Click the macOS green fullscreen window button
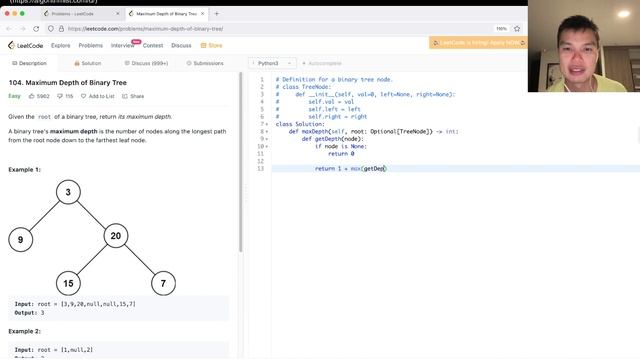Screen dimensions: 640x360 tap(22, 13)
